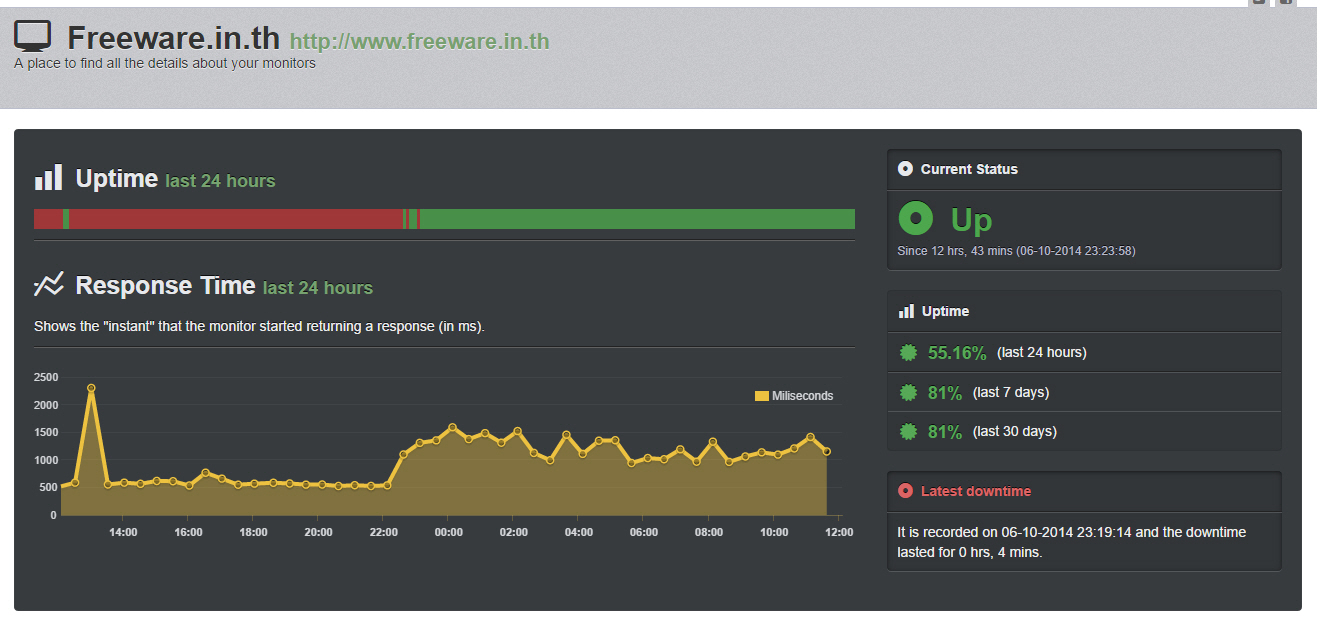Click the long red section of the uptime bar

235,219
